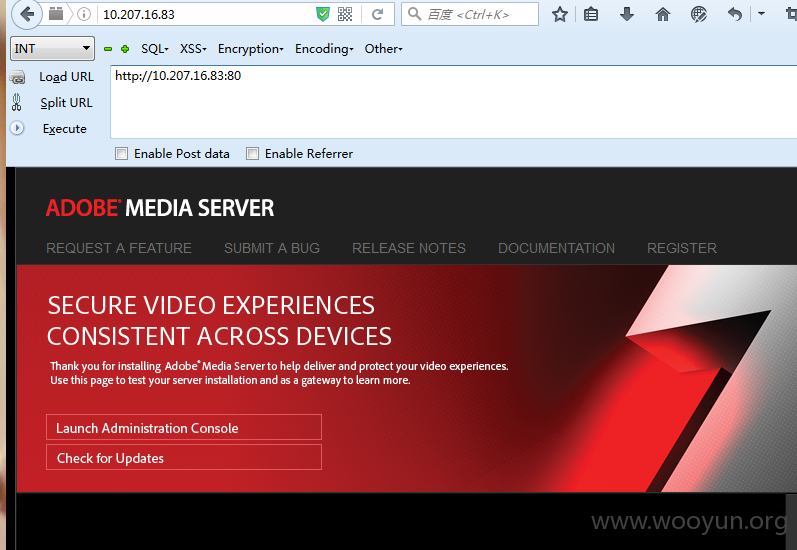Bookmark this page with the star icon
The image size is (797, 550).
click(560, 14)
